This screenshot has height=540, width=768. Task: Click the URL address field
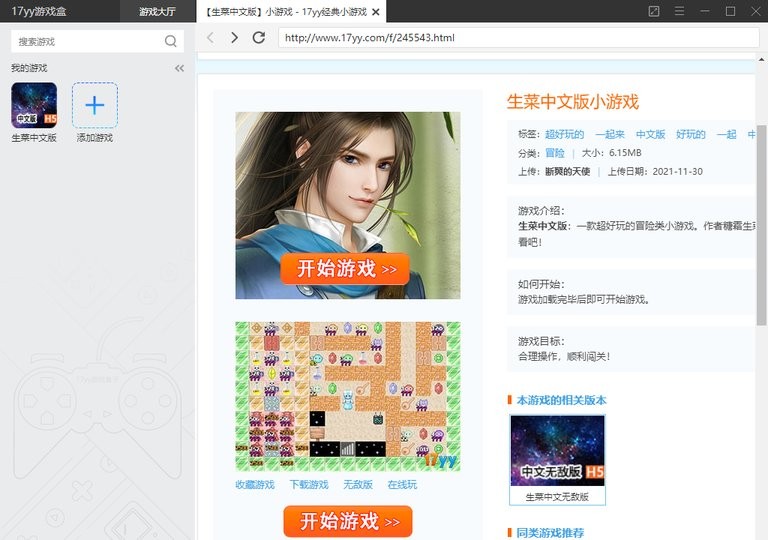[518, 38]
